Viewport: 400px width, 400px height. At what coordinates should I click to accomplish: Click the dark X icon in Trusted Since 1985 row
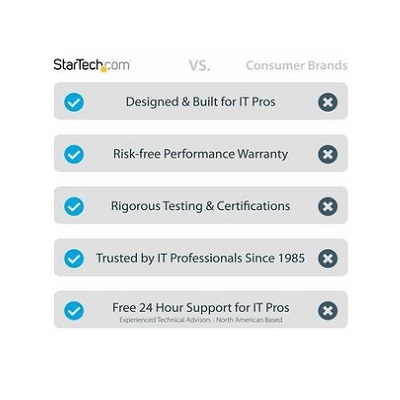[x=328, y=258]
